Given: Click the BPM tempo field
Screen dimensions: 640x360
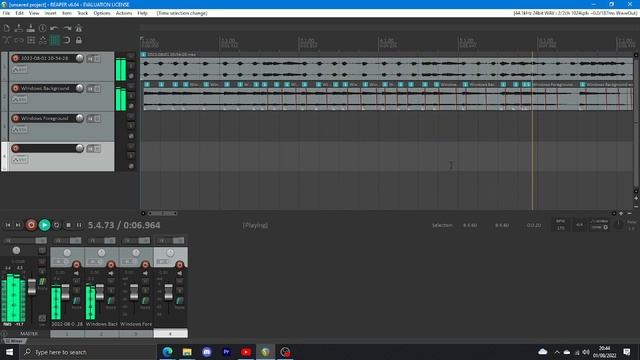Looking at the screenshot, I should (561, 225).
